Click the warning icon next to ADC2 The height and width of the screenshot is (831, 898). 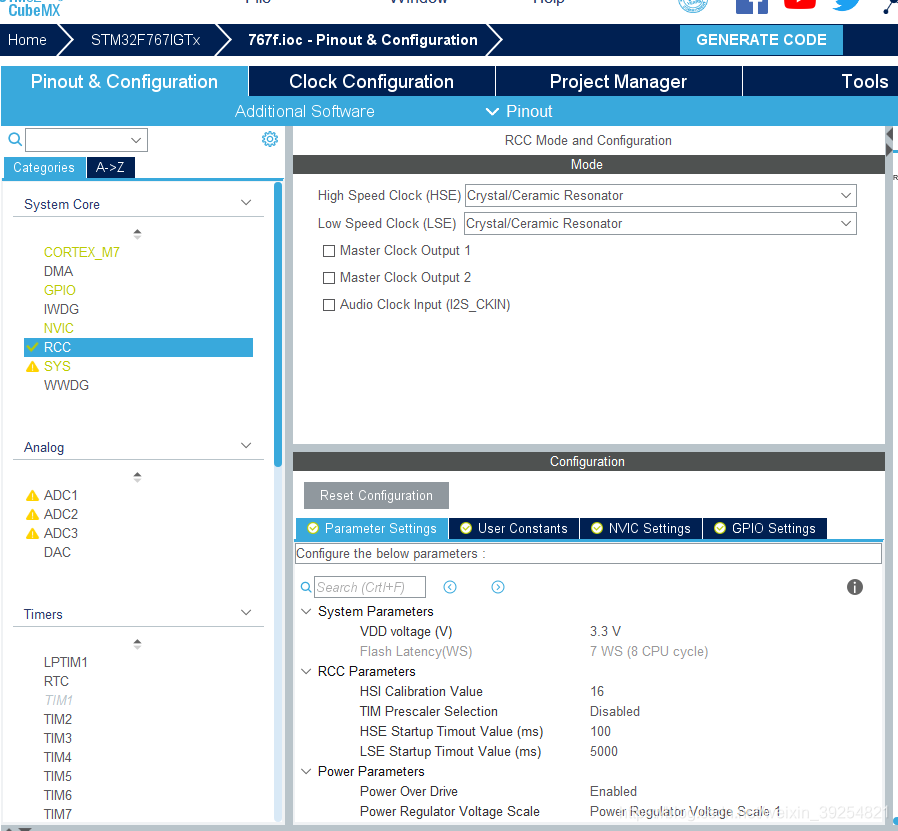point(33,514)
